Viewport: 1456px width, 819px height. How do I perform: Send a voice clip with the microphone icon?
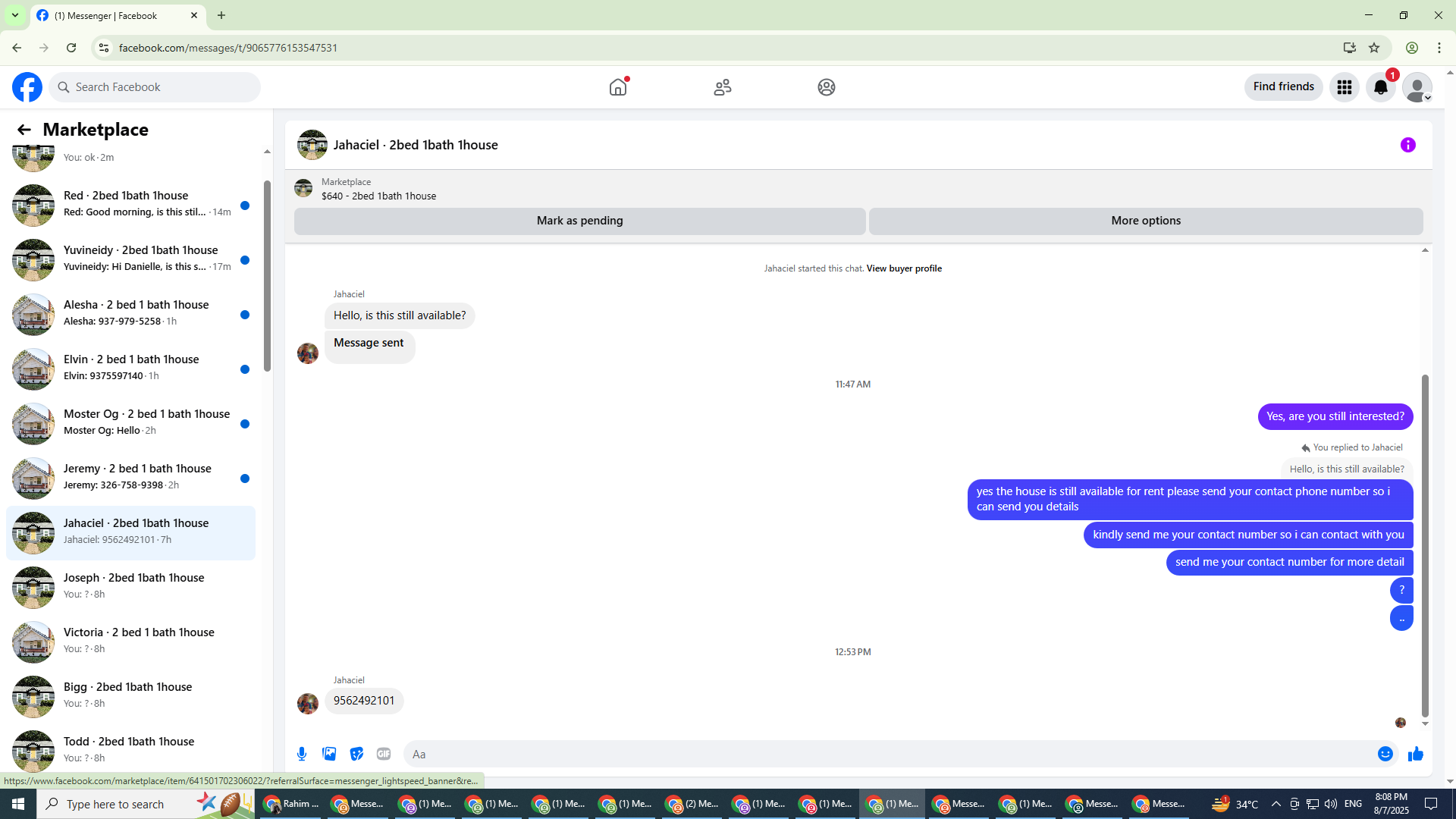click(302, 754)
